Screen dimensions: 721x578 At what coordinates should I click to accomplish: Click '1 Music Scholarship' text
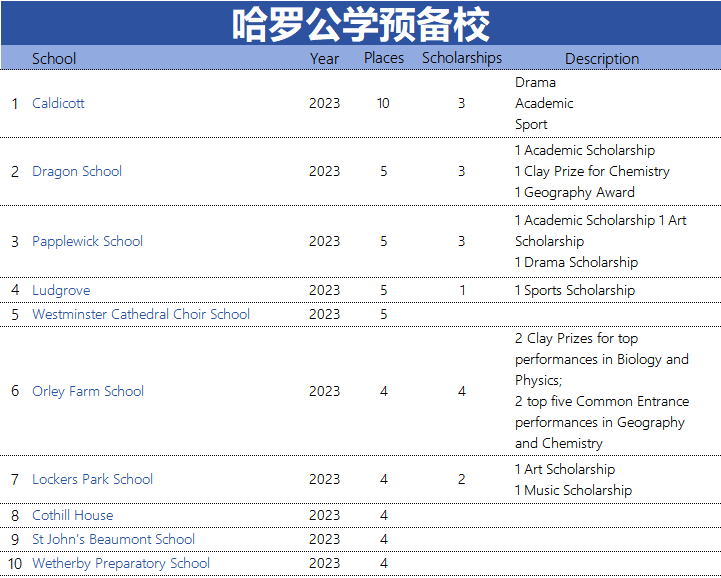click(573, 490)
